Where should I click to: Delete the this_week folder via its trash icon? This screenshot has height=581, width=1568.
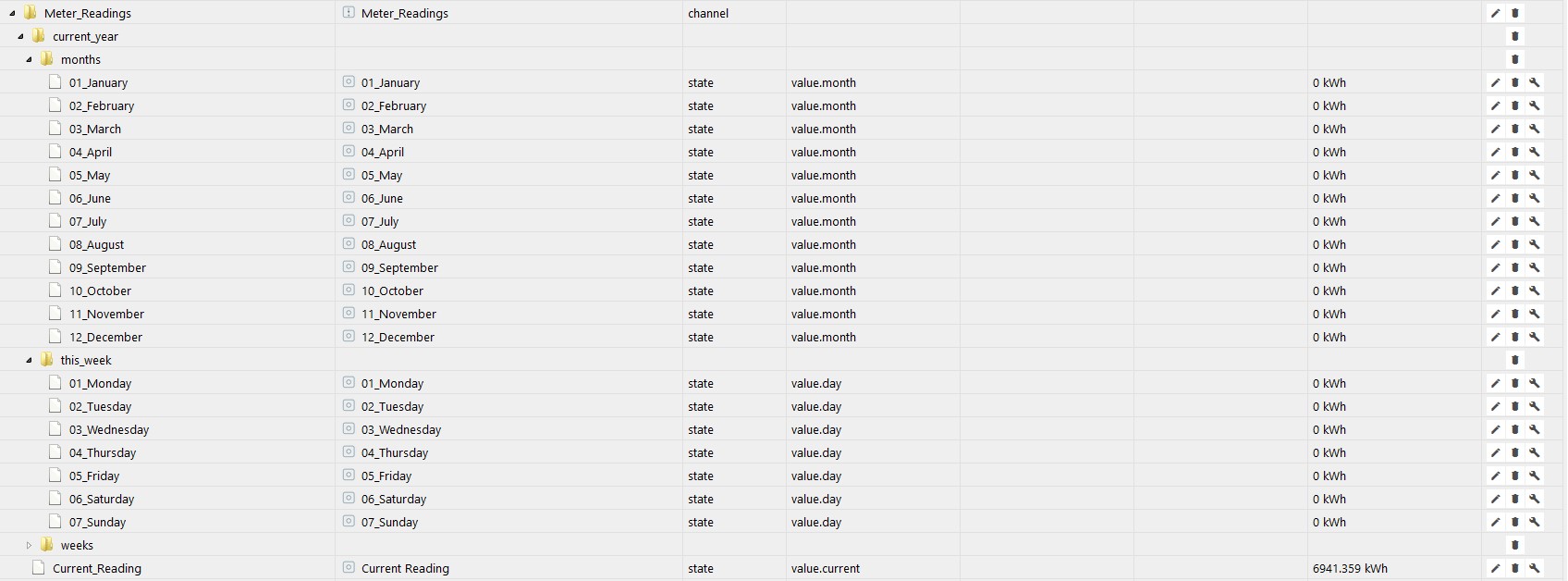[x=1514, y=360]
